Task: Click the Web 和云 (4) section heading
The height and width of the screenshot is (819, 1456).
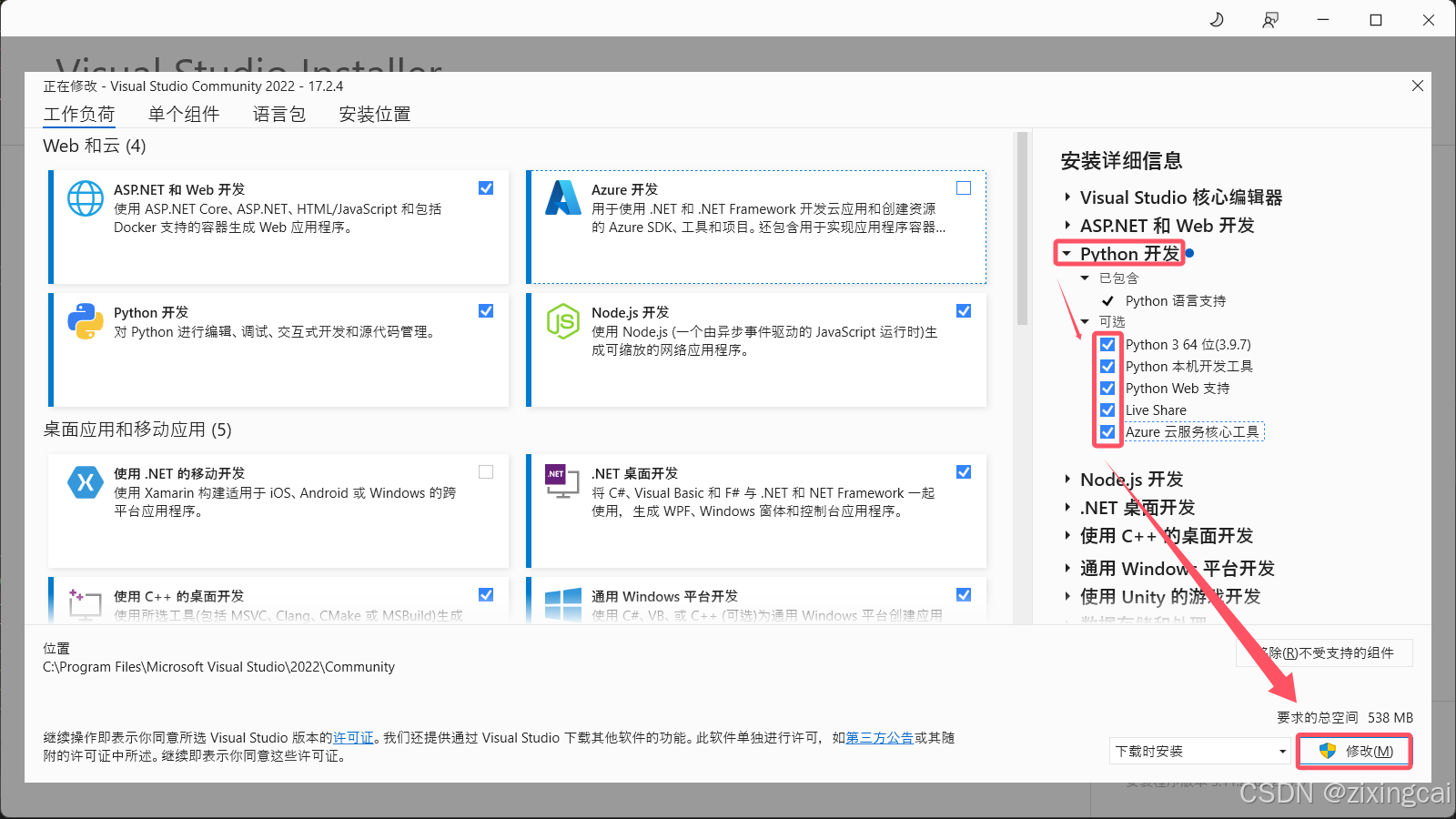Action: pyautogui.click(x=95, y=146)
